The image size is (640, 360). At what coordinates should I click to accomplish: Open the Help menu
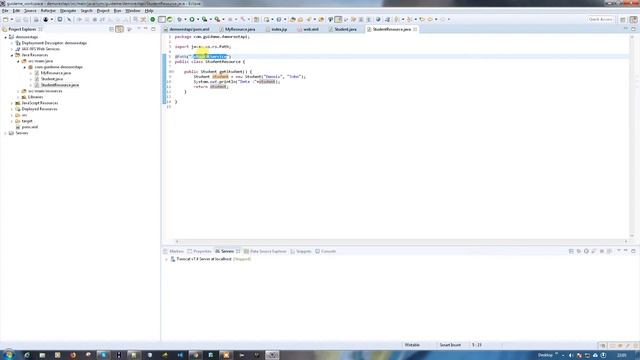(149, 11)
